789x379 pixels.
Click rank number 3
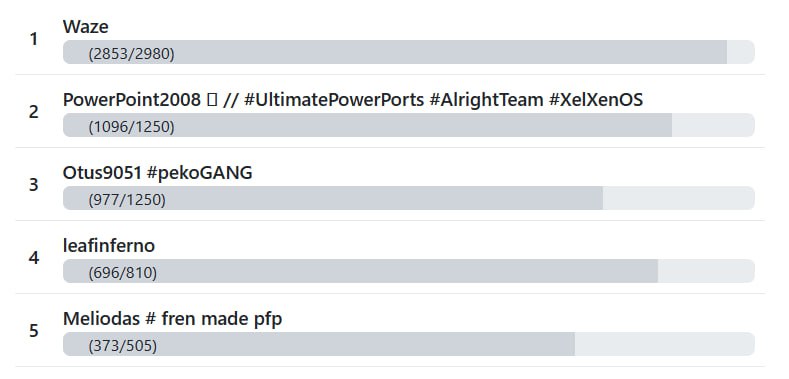[x=34, y=185]
